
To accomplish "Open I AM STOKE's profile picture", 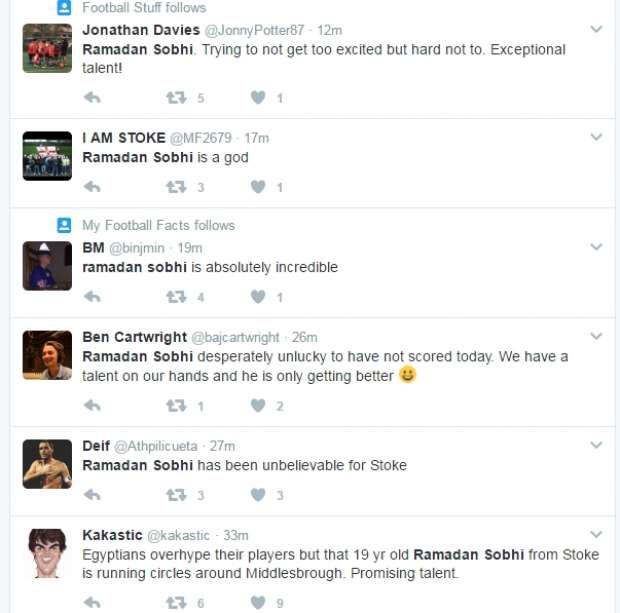I will [47, 155].
